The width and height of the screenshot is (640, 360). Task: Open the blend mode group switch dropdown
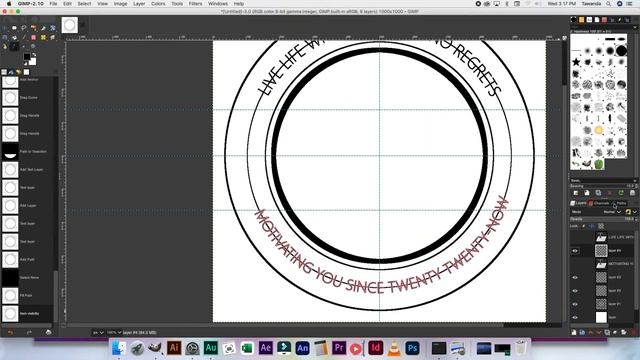coord(631,212)
